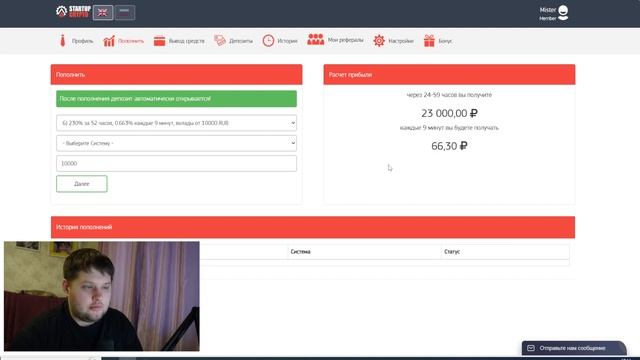The width and height of the screenshot is (640, 360).
Task: Click the chart icon for Пополнить
Action: pyautogui.click(x=109, y=41)
